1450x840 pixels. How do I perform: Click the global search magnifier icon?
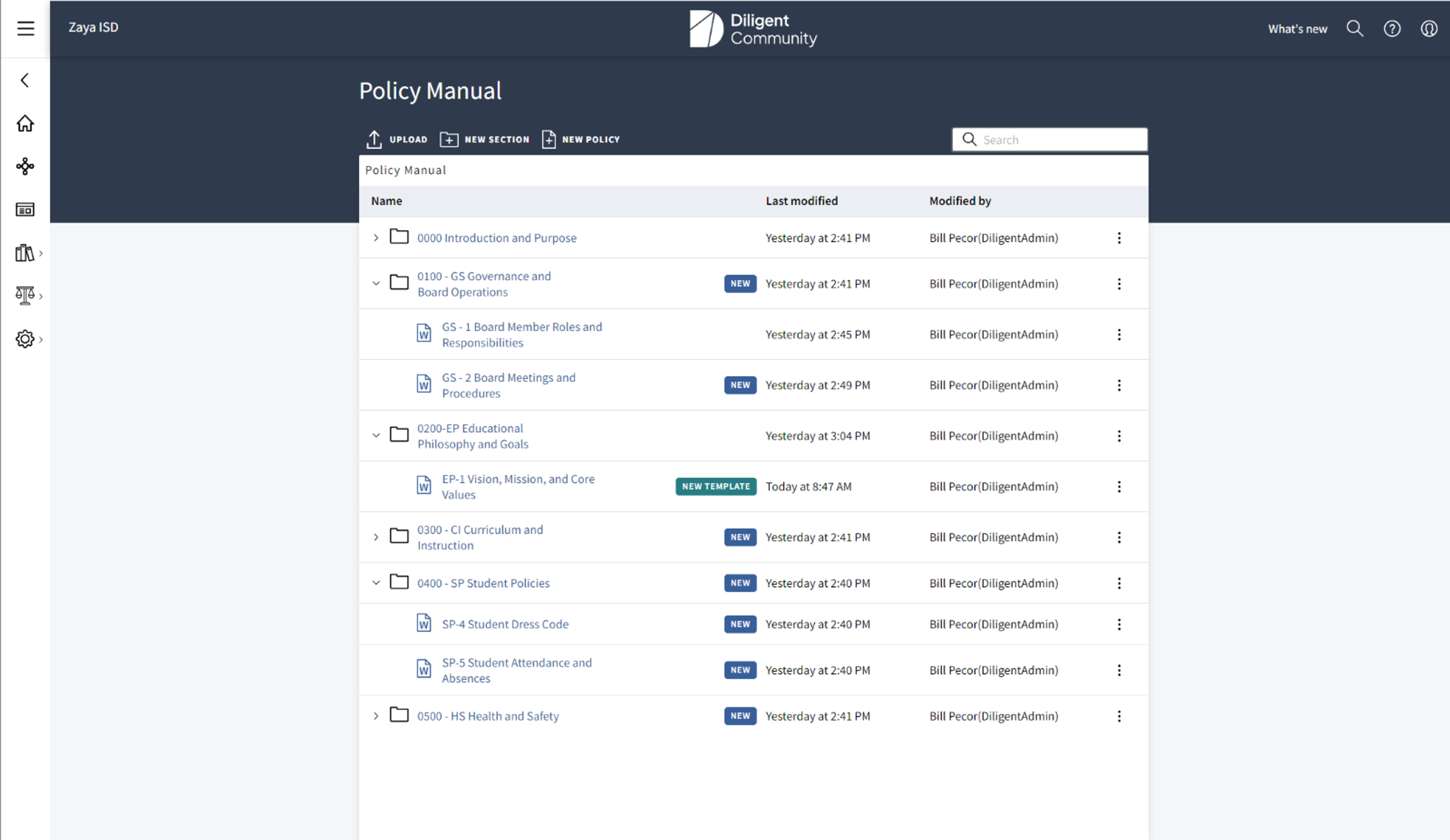[1354, 28]
